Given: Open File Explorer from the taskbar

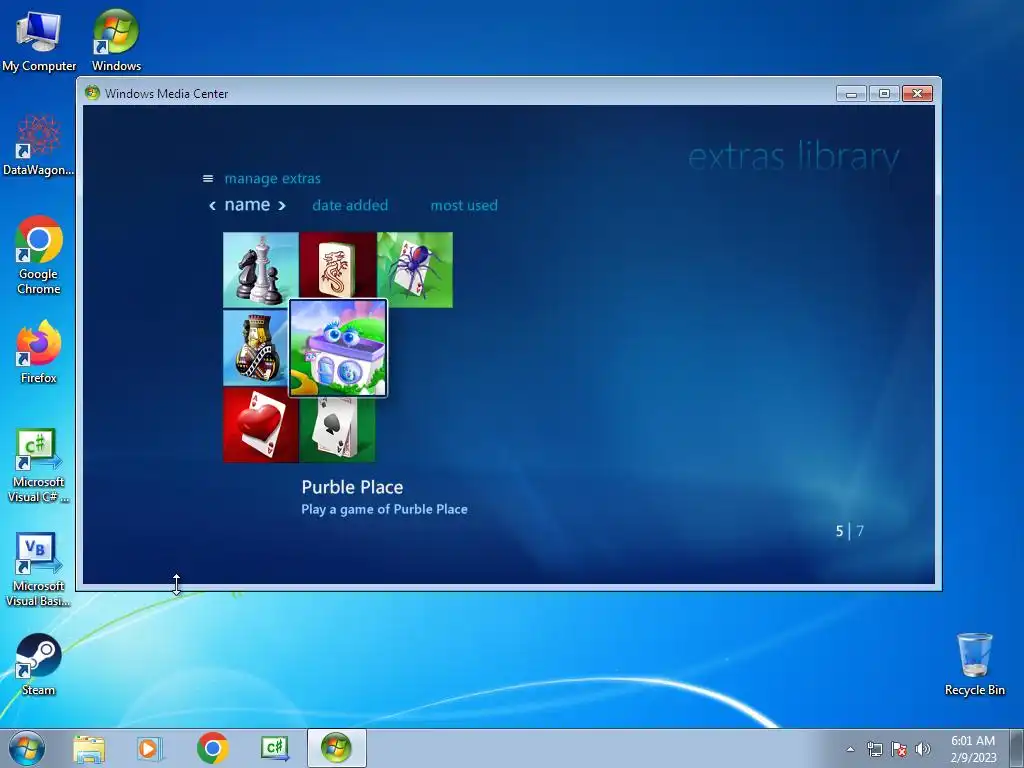Looking at the screenshot, I should coord(89,749).
